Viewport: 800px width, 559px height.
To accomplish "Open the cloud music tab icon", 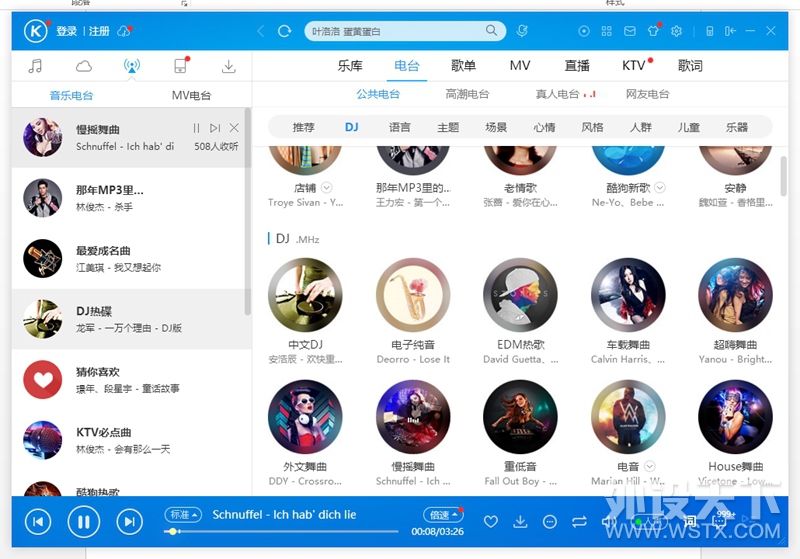I will pos(84,66).
